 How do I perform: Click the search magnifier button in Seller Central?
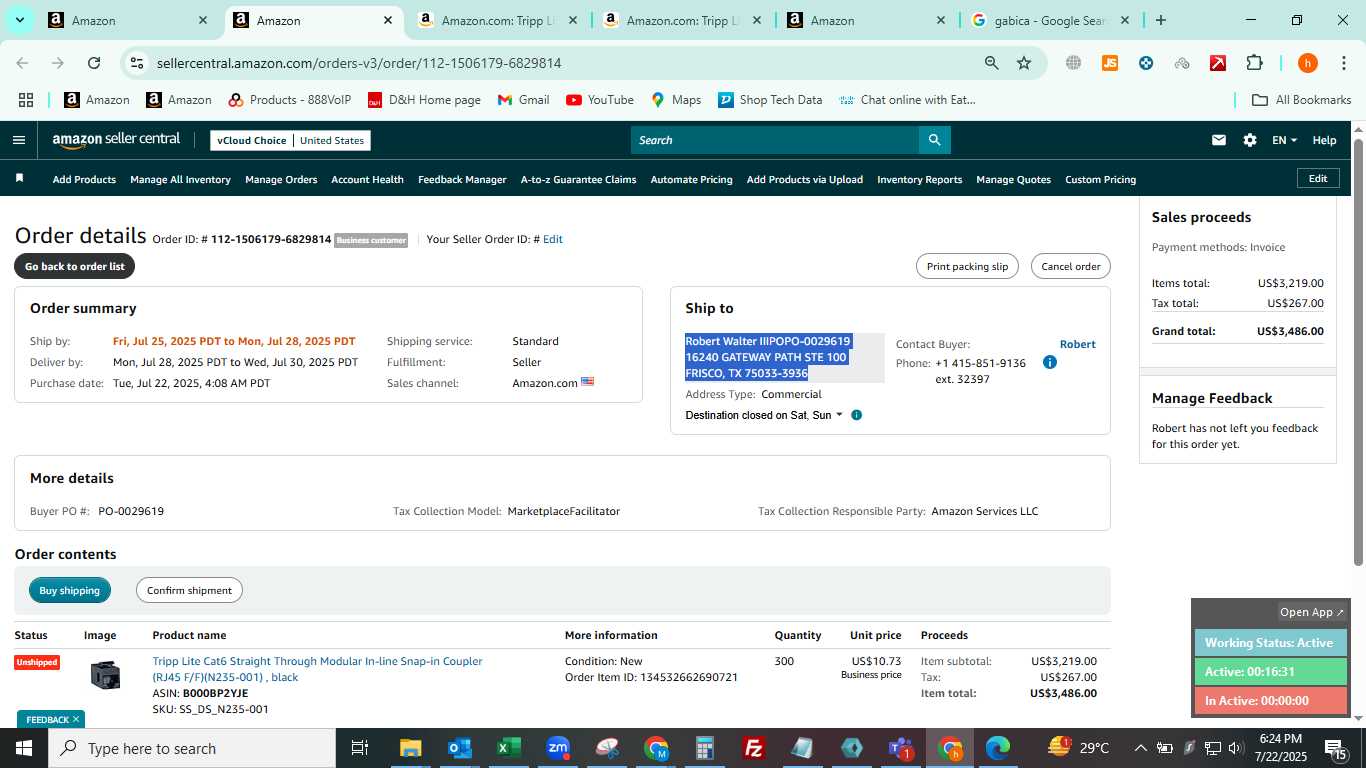934,140
